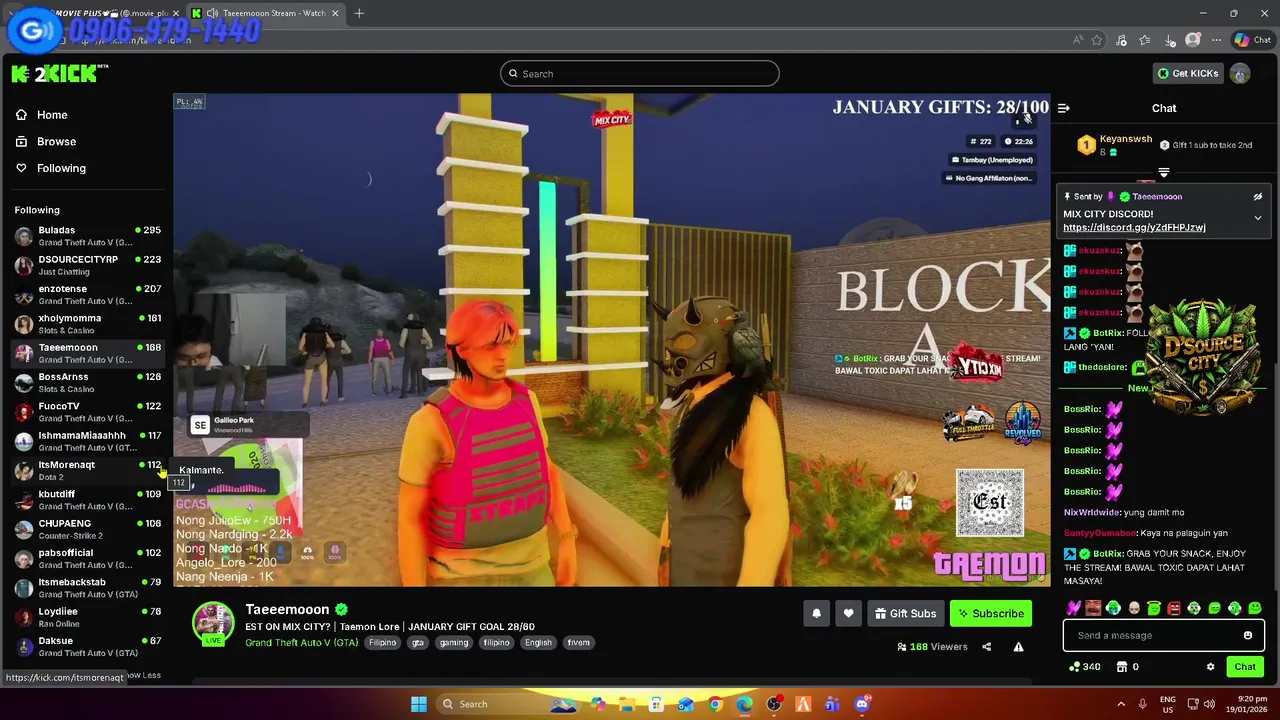Click Keyanswsh top gifter entry
This screenshot has width=1280, height=720.
[x=1115, y=145]
